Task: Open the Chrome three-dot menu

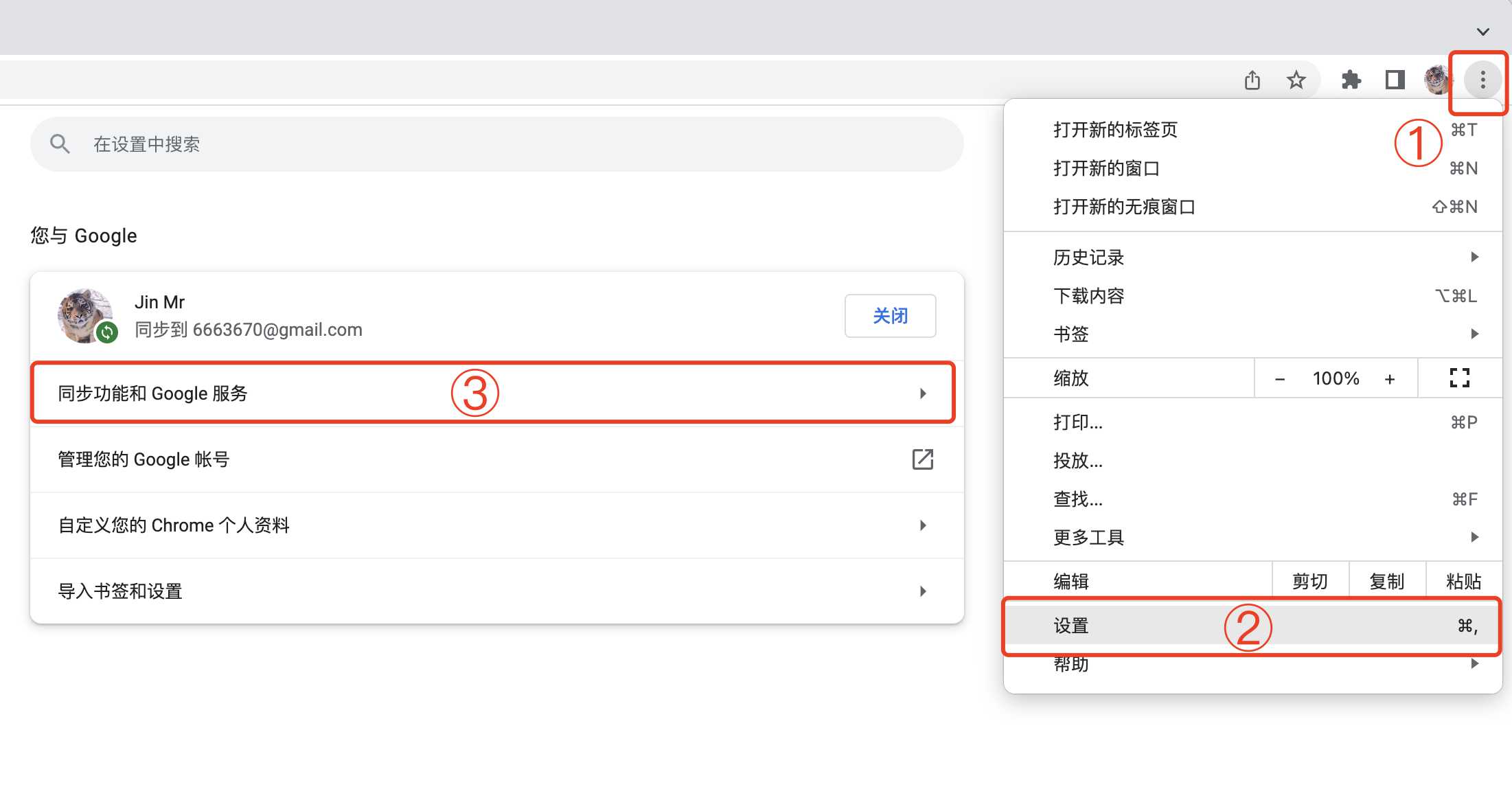Action: 1482,80
